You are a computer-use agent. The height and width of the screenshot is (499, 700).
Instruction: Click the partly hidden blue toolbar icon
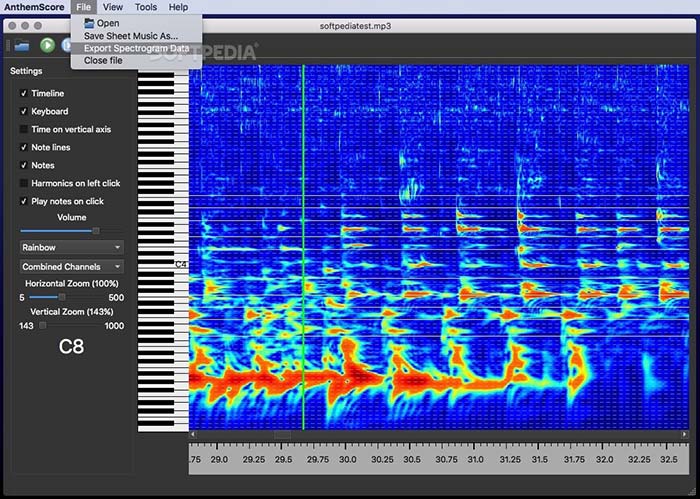[x=66, y=46]
